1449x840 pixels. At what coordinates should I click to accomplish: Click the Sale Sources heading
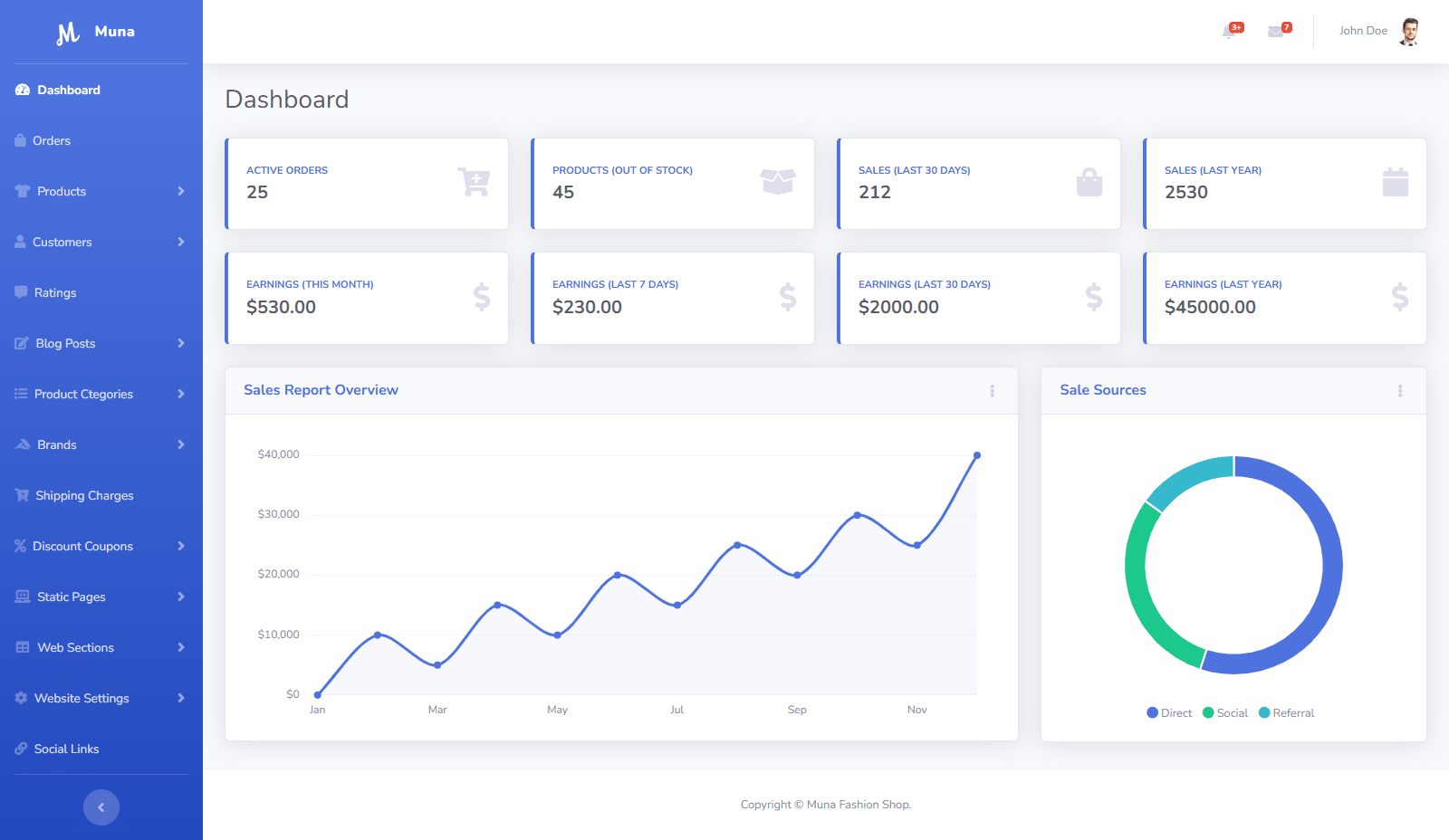click(x=1103, y=390)
